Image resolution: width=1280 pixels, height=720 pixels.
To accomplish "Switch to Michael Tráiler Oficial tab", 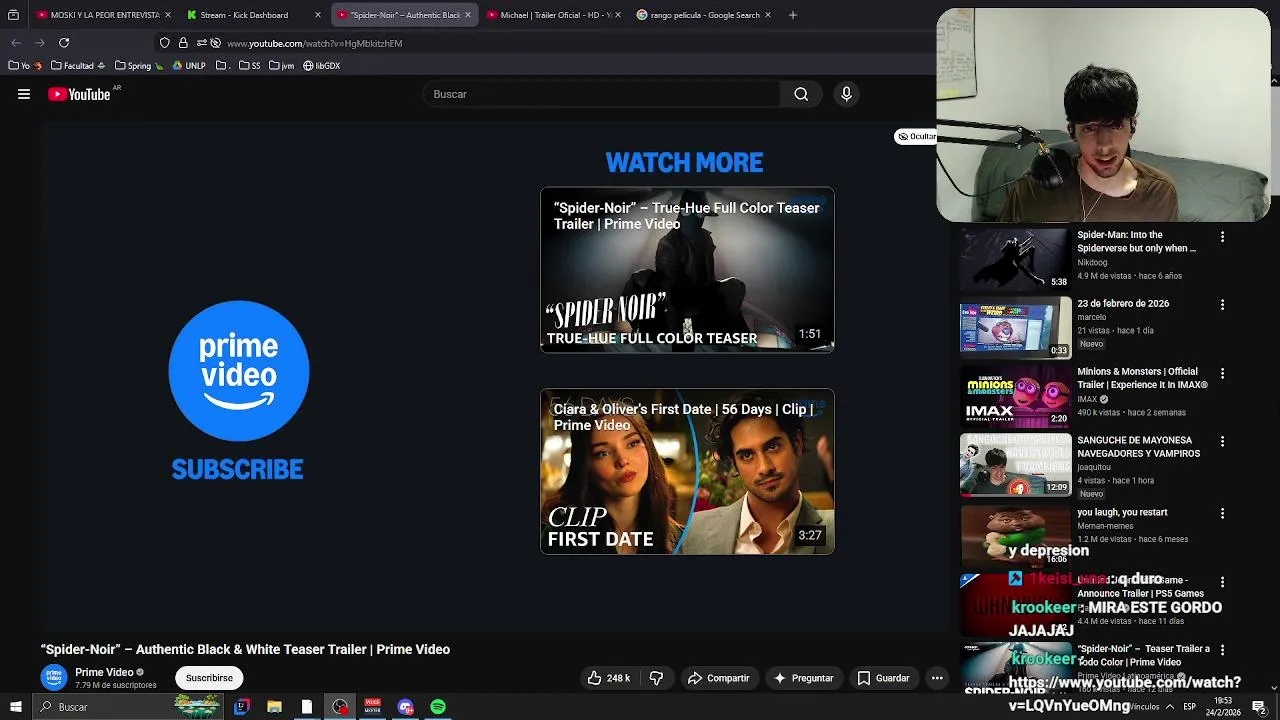I will 555,15.
